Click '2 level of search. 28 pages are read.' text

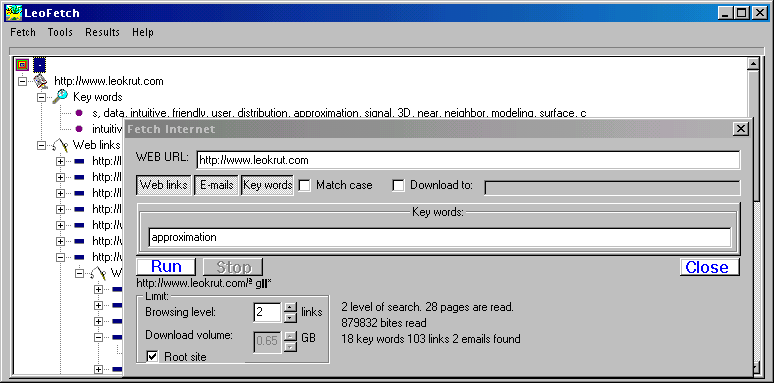point(427,307)
